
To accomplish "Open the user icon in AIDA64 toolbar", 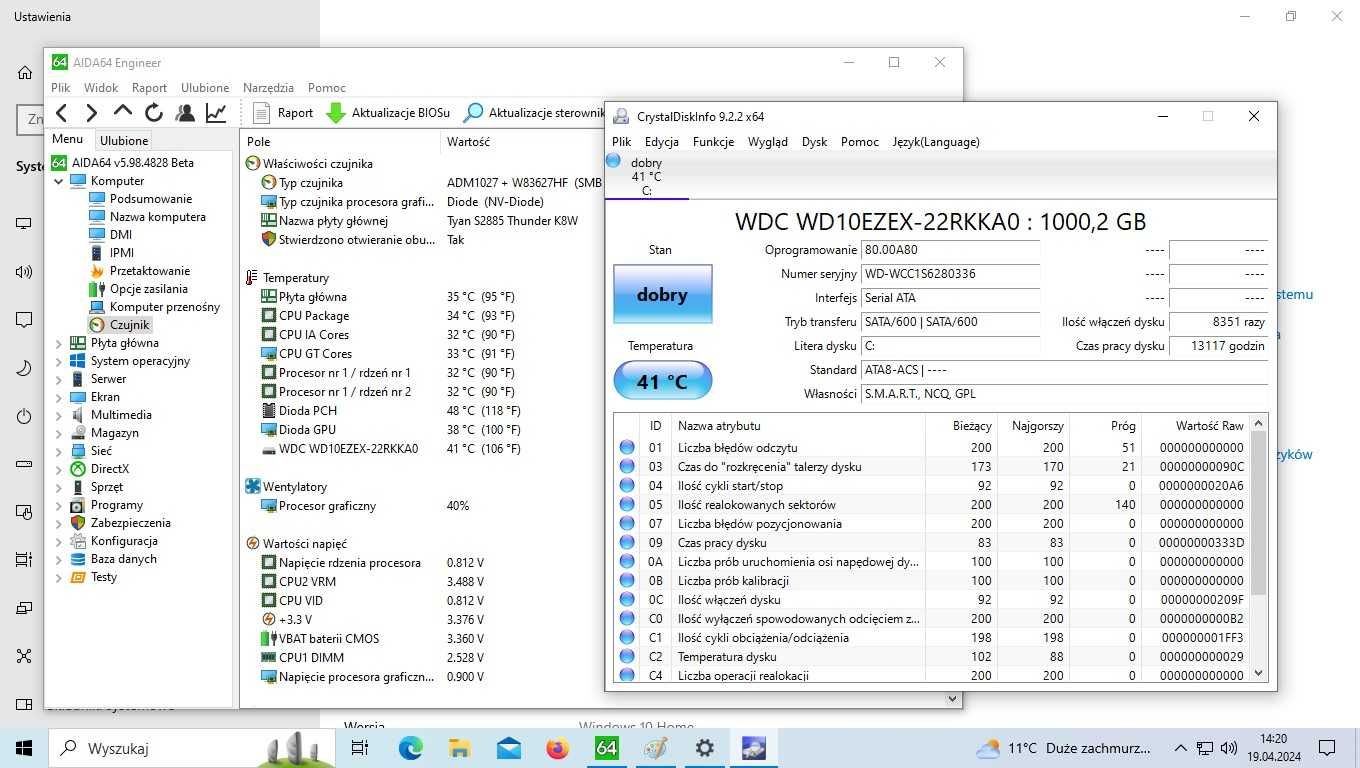I will tap(185, 113).
